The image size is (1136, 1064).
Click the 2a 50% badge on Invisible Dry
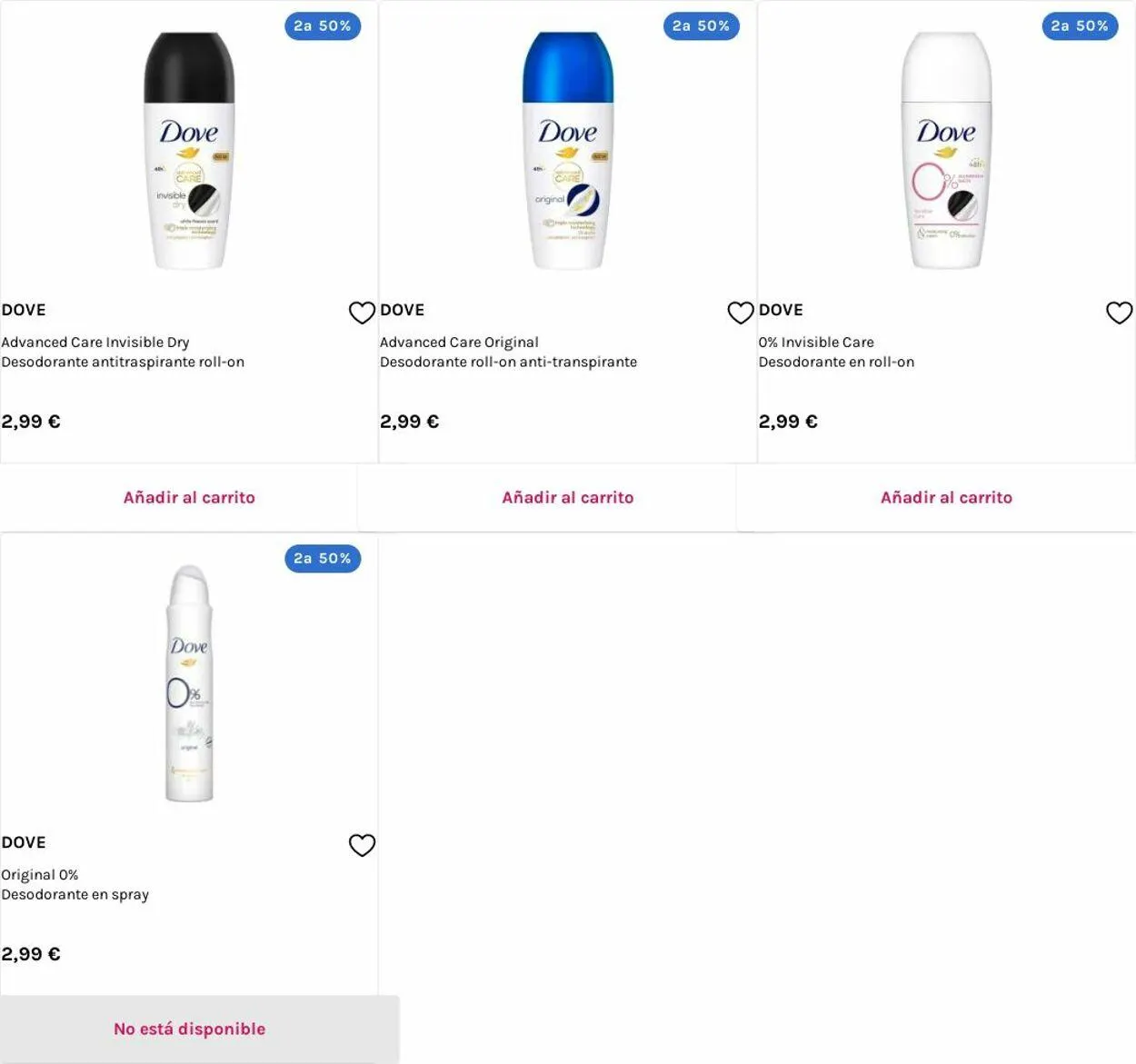click(323, 26)
